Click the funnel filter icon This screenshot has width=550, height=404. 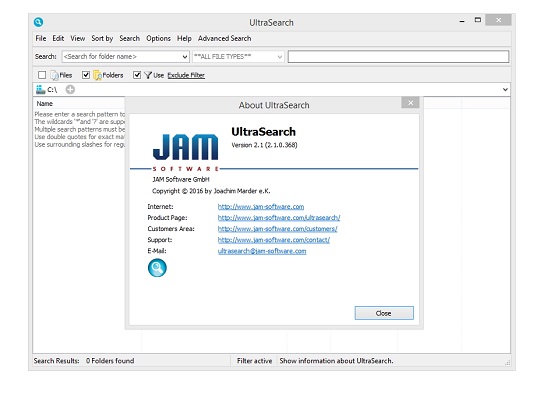click(x=148, y=75)
